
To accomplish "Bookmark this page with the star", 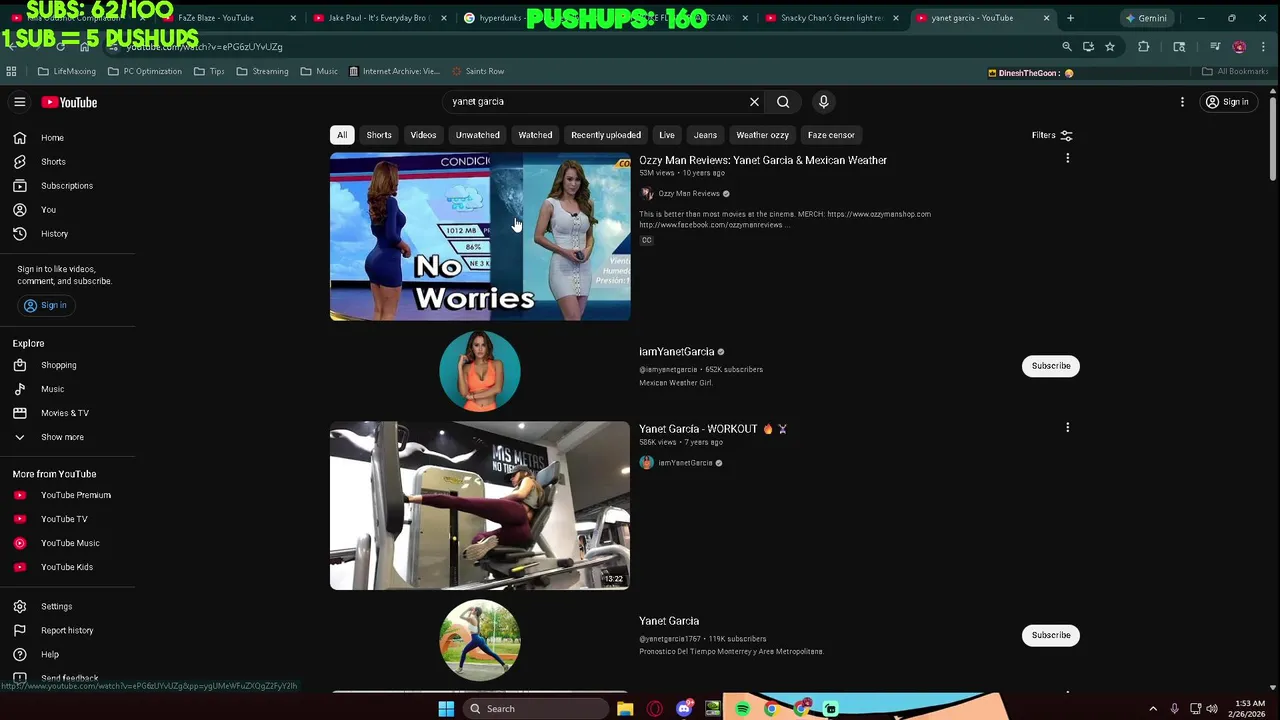I will [1110, 47].
